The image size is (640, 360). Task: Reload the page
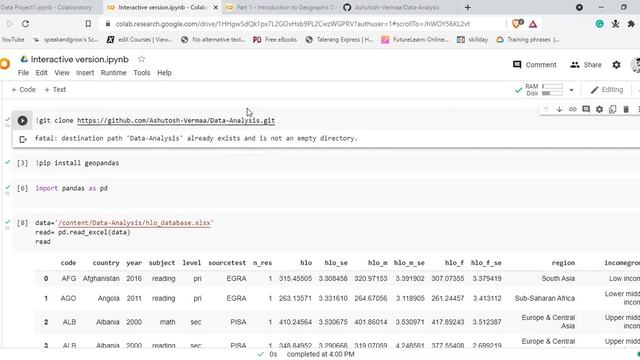(25, 24)
